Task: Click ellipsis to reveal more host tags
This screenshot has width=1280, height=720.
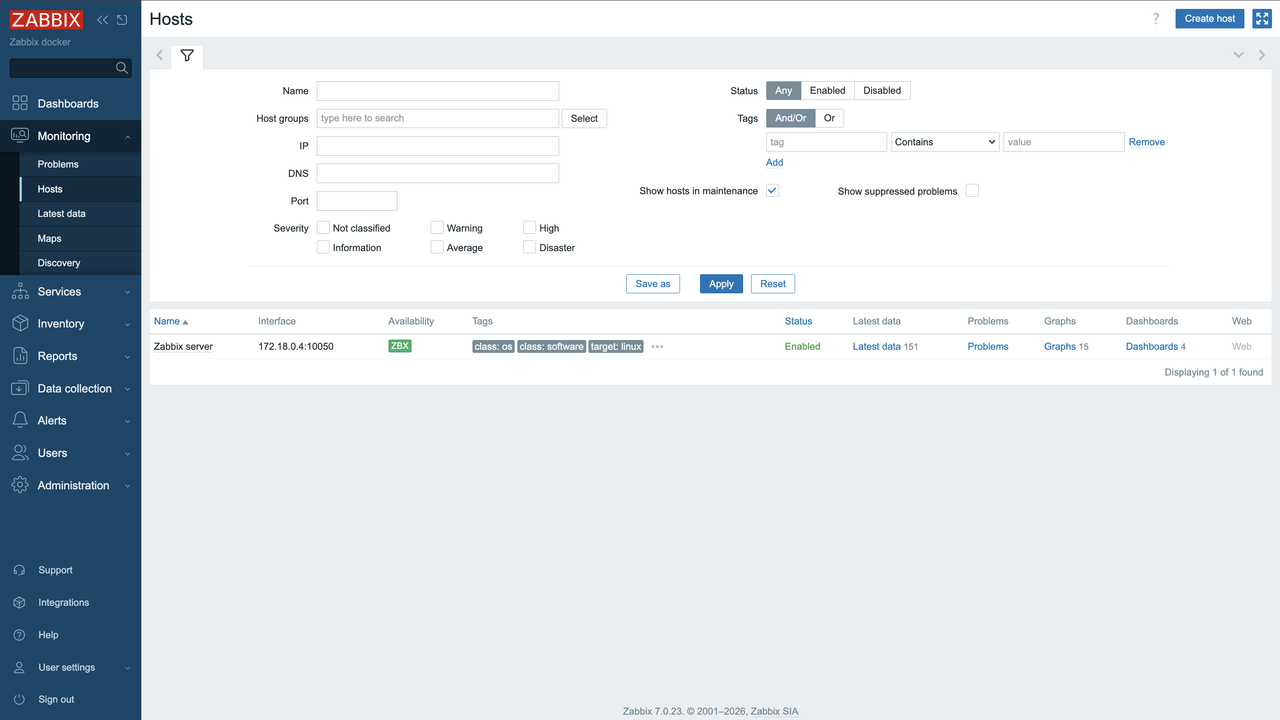Action: (657, 346)
